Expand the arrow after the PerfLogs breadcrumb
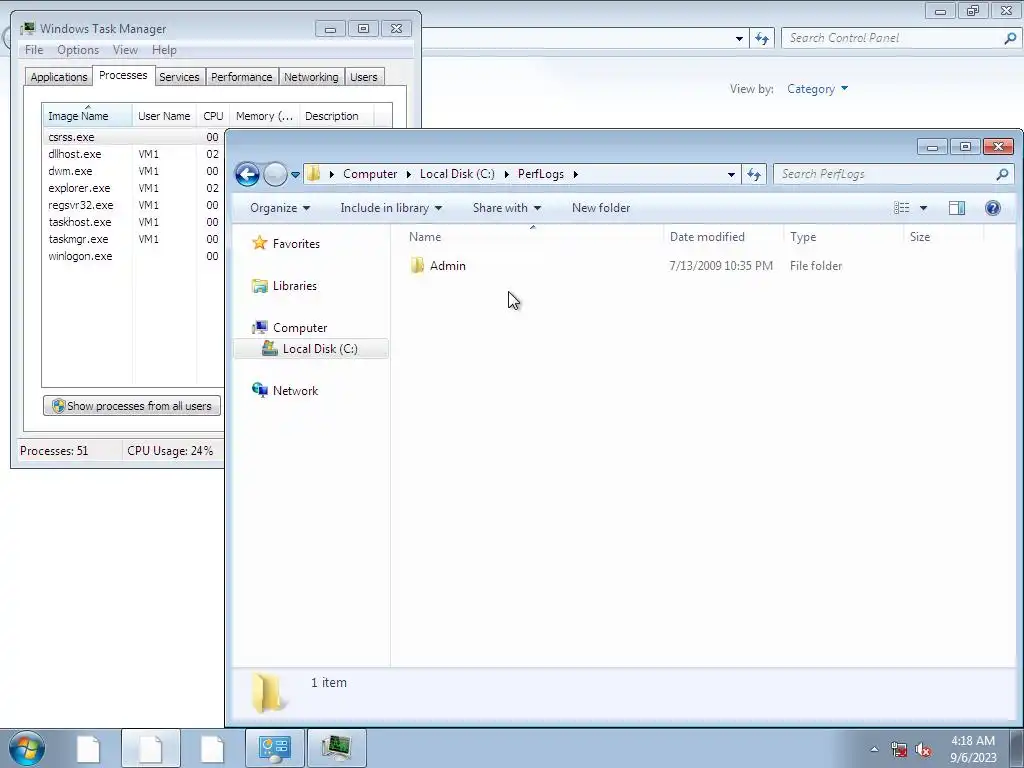Screen dimensions: 1024x768 pos(575,174)
